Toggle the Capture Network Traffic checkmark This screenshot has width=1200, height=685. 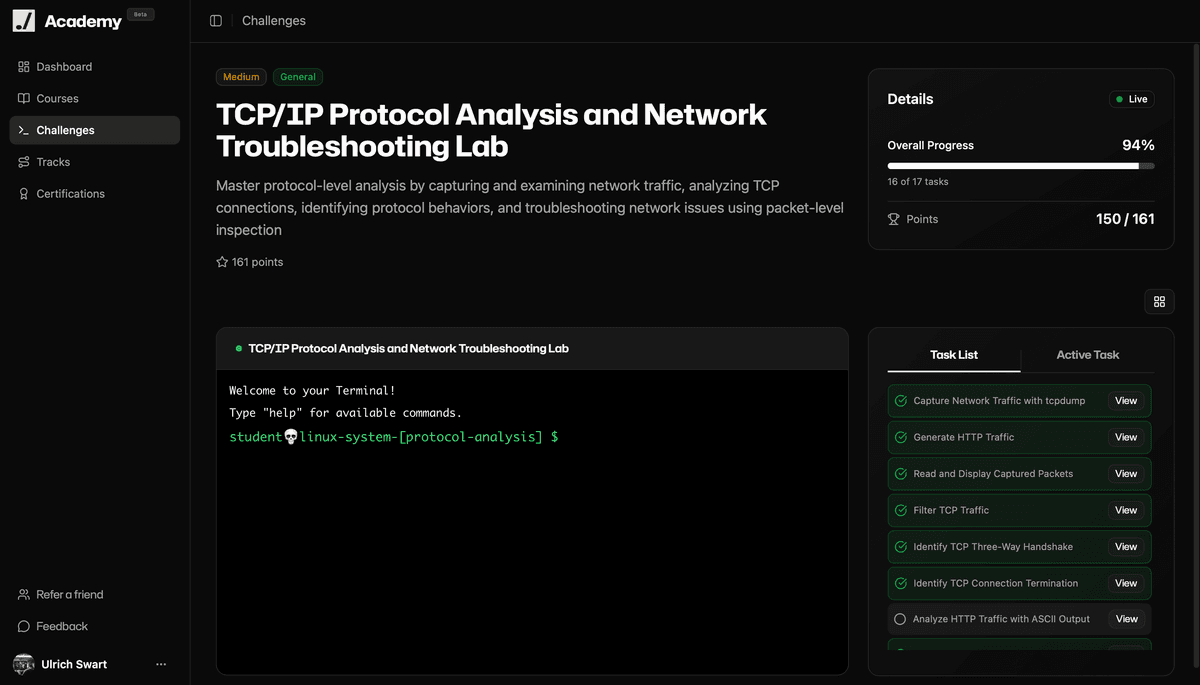900,401
